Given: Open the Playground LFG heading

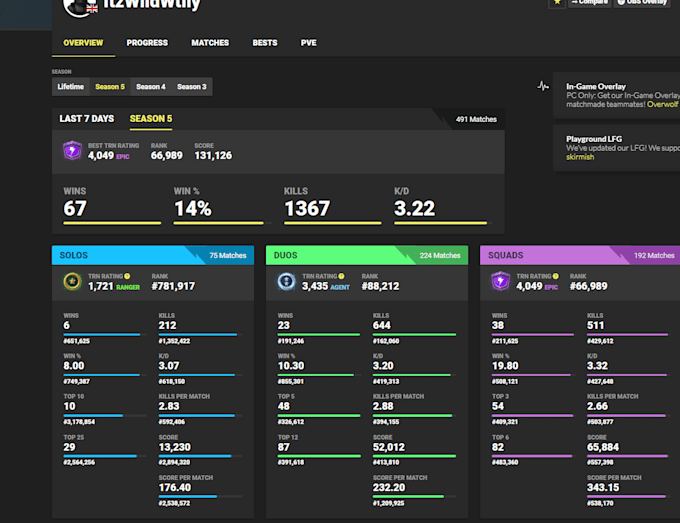Looking at the screenshot, I should click(x=594, y=139).
